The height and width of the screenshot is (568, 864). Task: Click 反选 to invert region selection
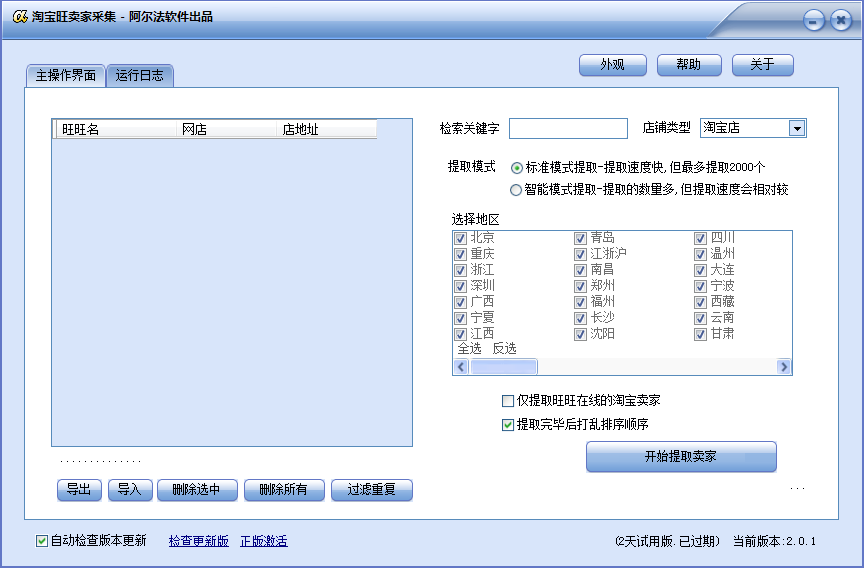coord(504,349)
